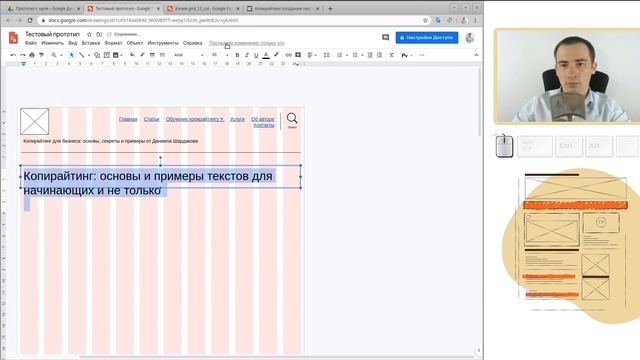Click the Text box tool icon

(107, 55)
